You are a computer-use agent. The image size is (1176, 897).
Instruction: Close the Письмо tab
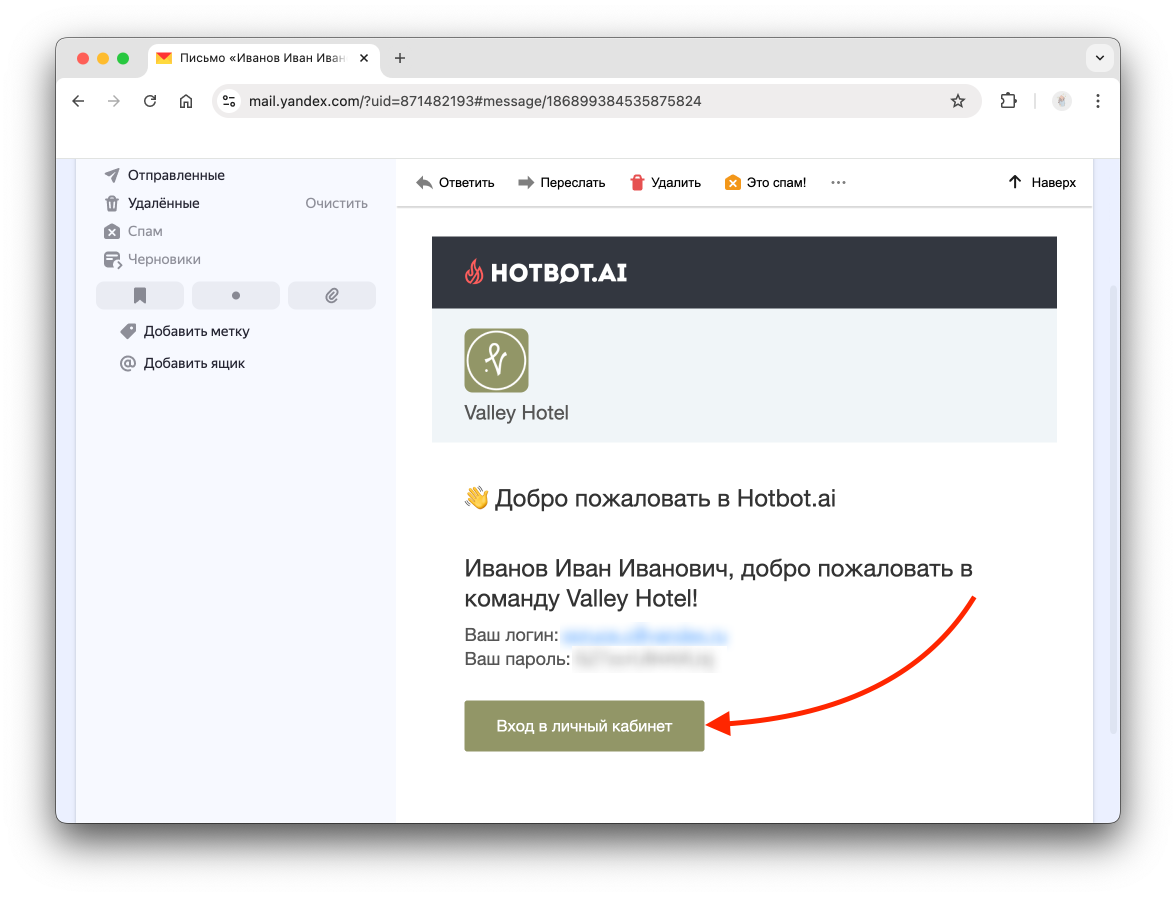[x=364, y=58]
